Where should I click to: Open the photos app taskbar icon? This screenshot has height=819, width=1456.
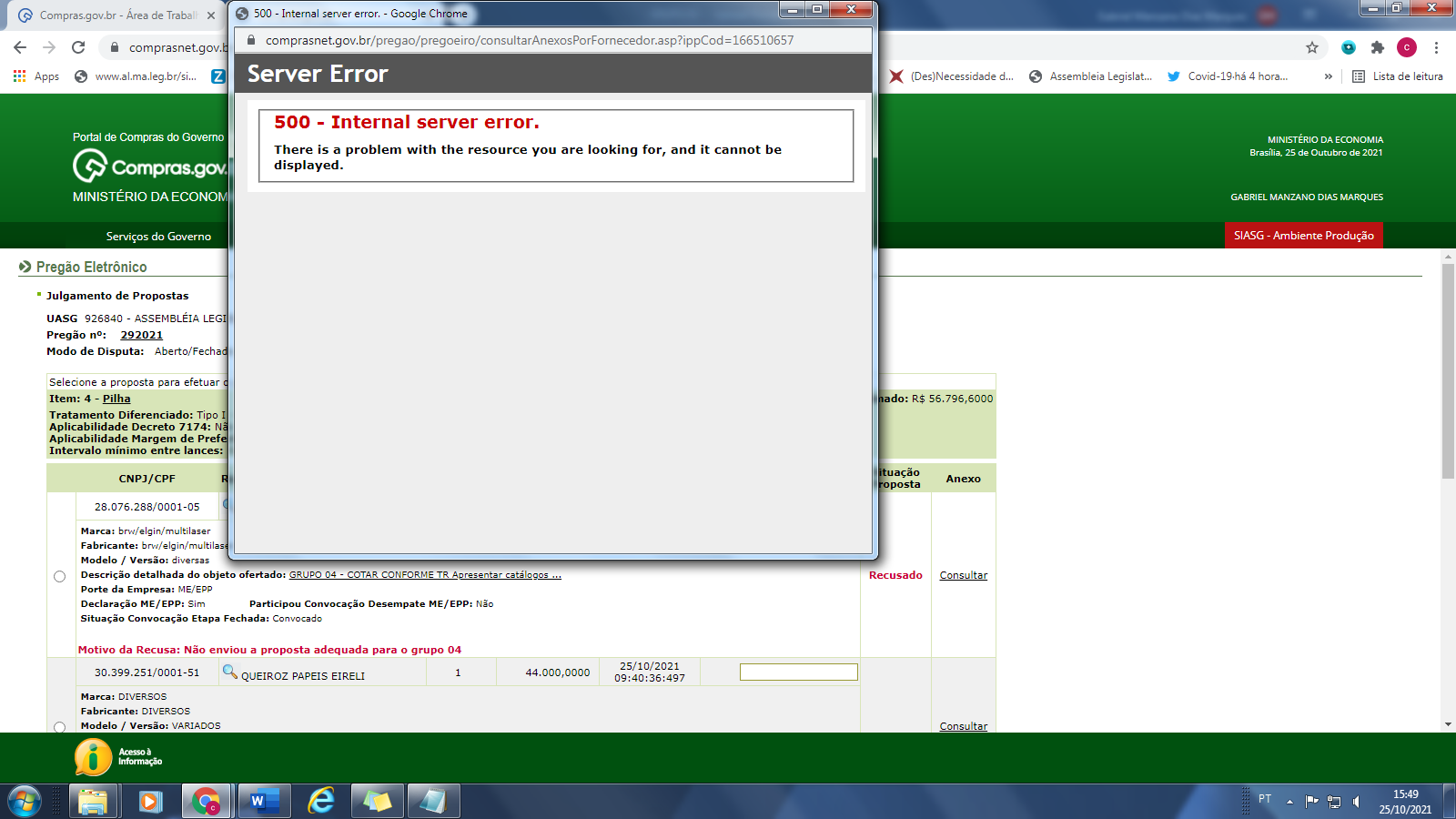377,802
